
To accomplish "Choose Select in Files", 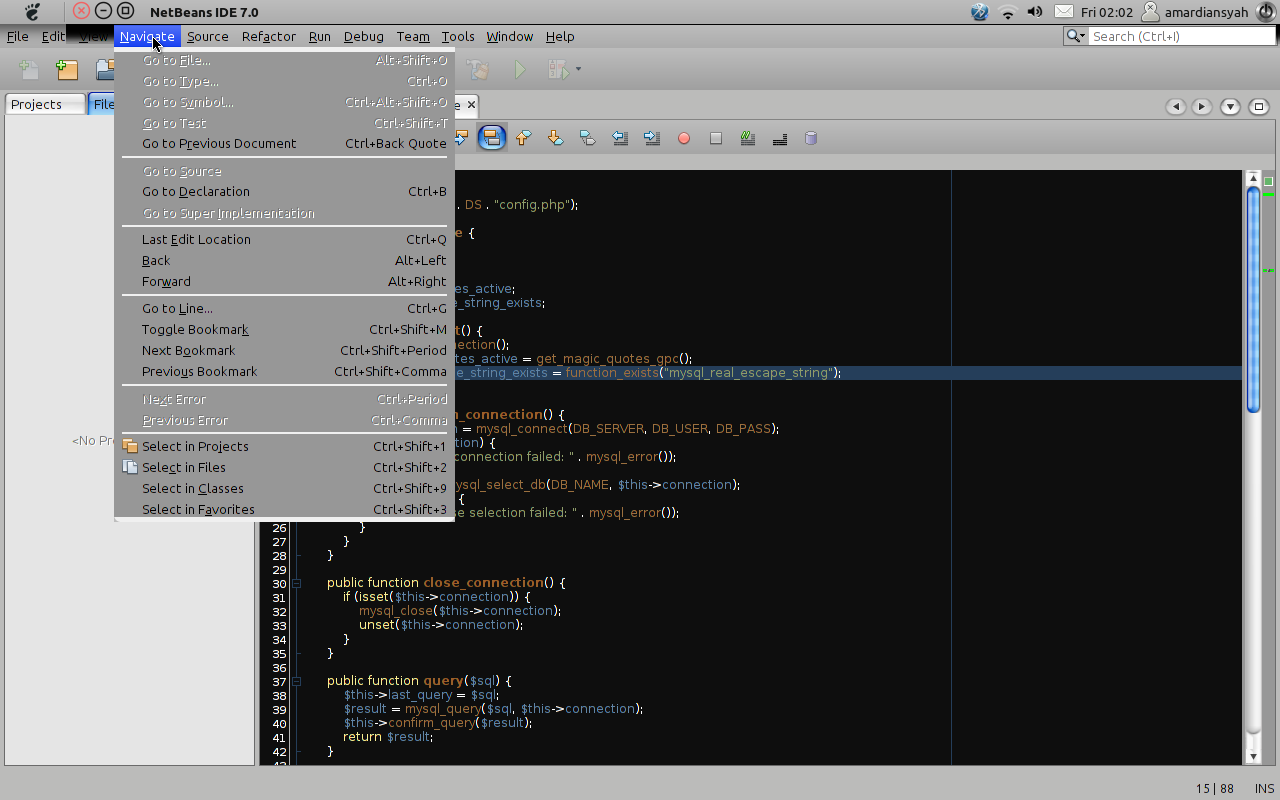I will (285, 468).
